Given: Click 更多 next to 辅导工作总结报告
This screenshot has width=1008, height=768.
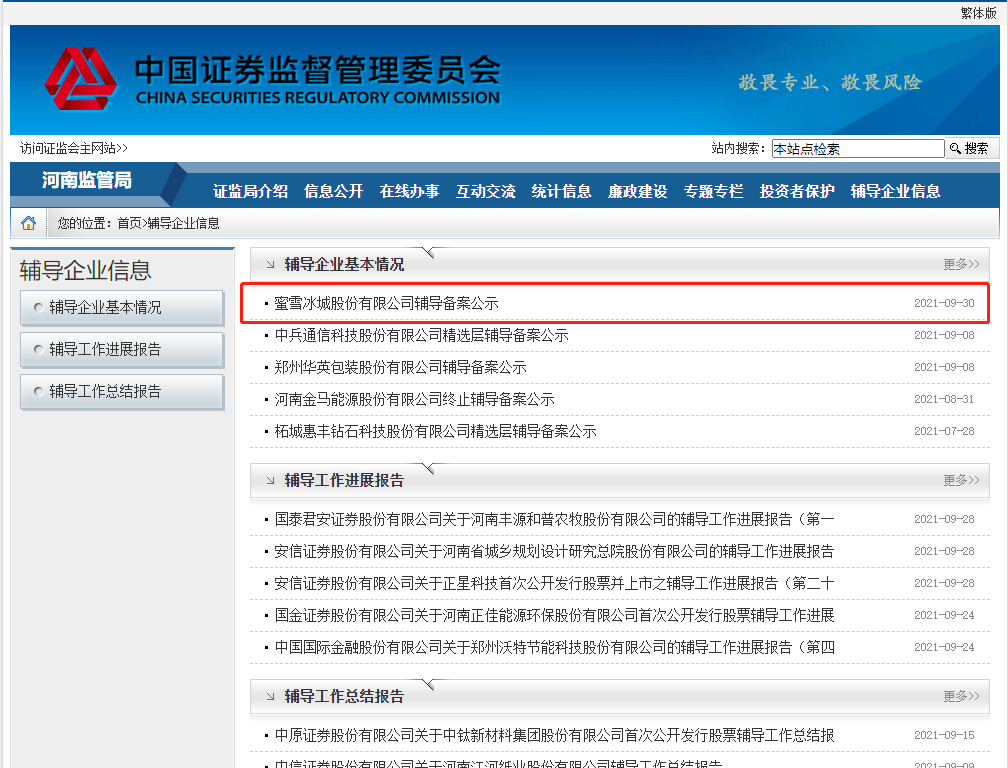Looking at the screenshot, I should (x=961, y=696).
